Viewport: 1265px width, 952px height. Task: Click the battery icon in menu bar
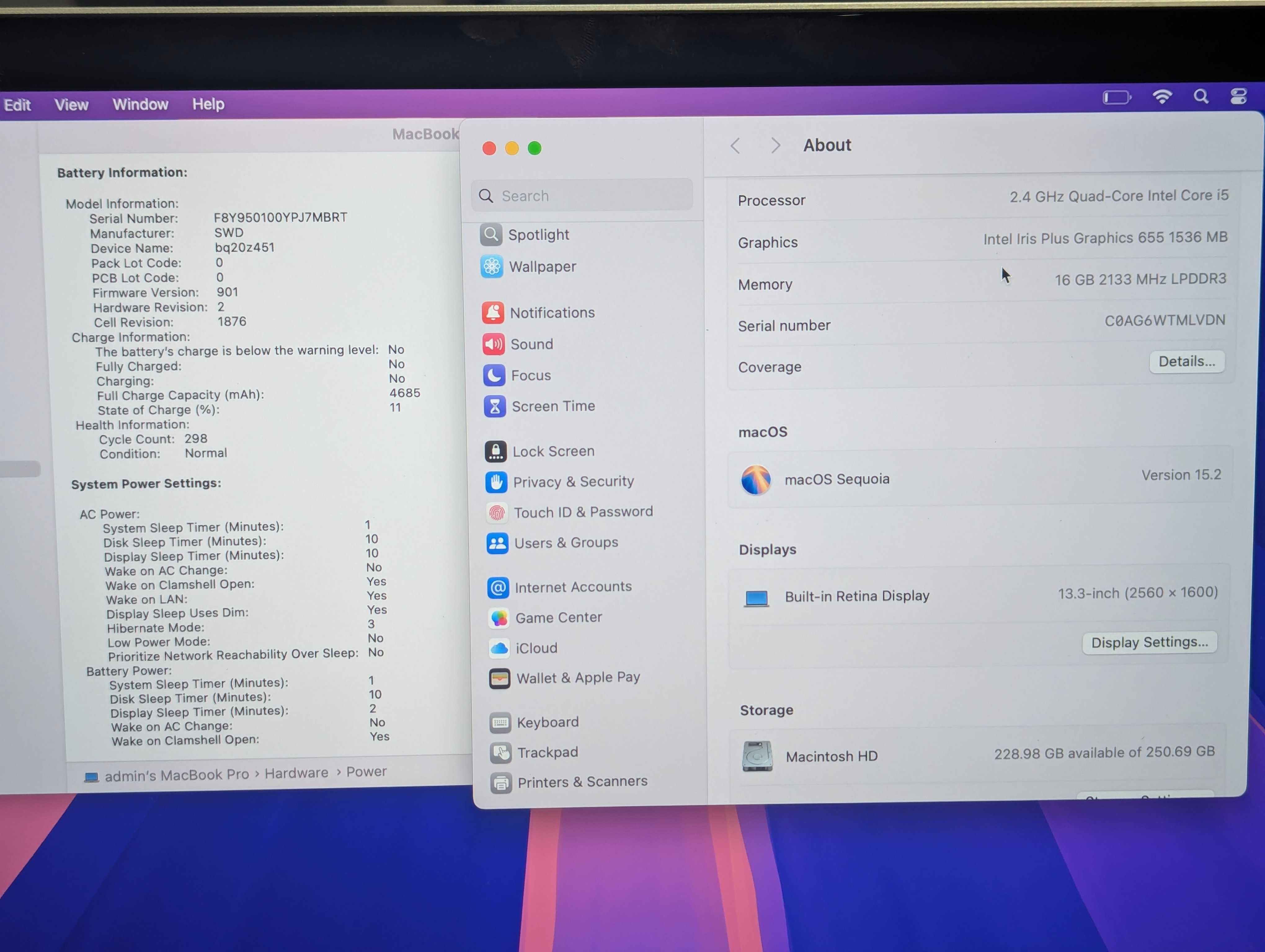[x=1117, y=98]
